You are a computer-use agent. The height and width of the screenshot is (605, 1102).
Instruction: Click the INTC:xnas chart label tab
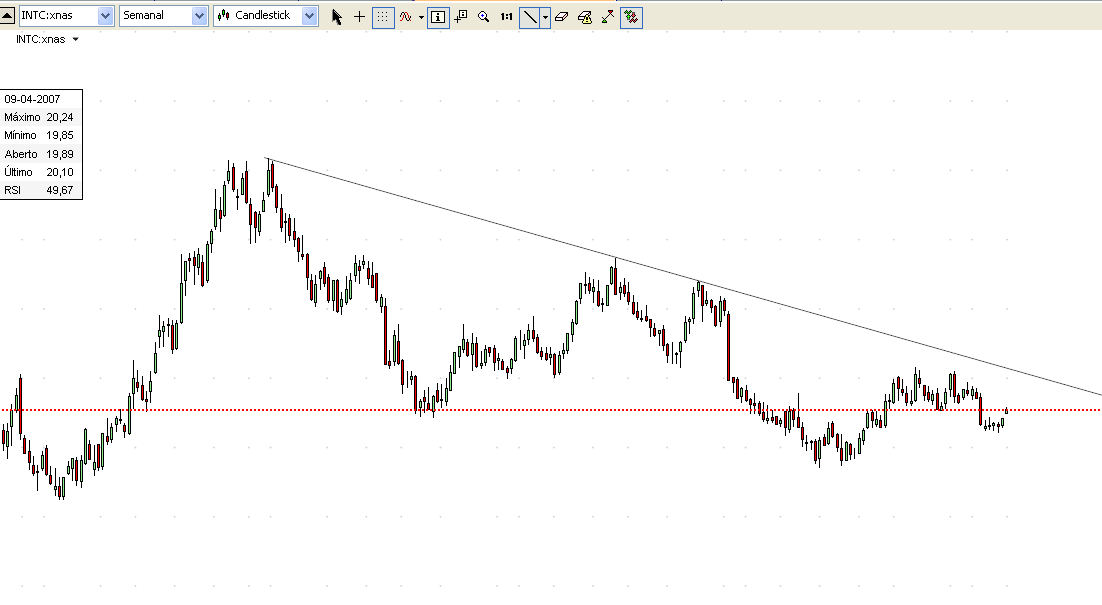point(40,39)
